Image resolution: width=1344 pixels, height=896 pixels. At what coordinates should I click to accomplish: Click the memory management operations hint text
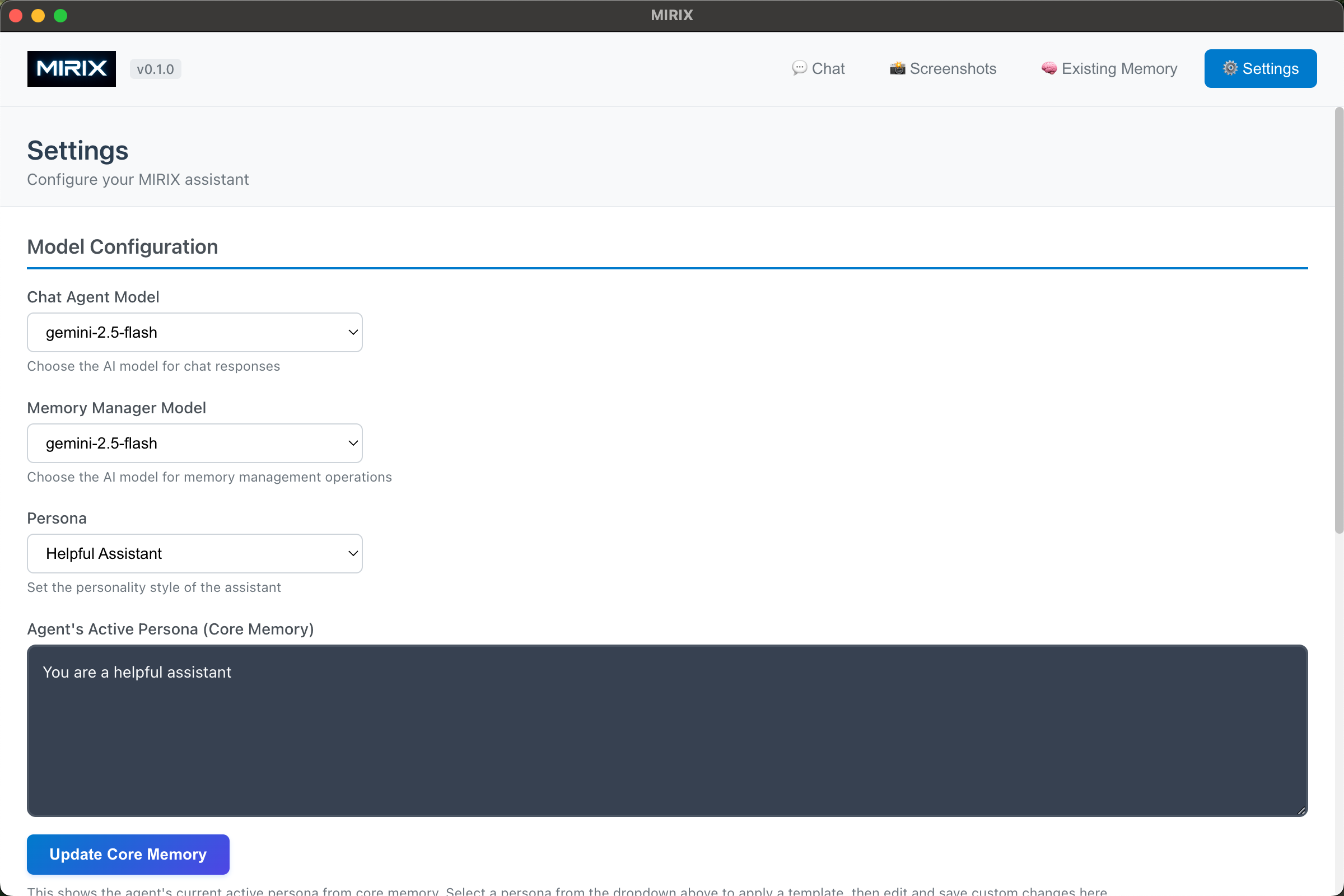pos(209,477)
